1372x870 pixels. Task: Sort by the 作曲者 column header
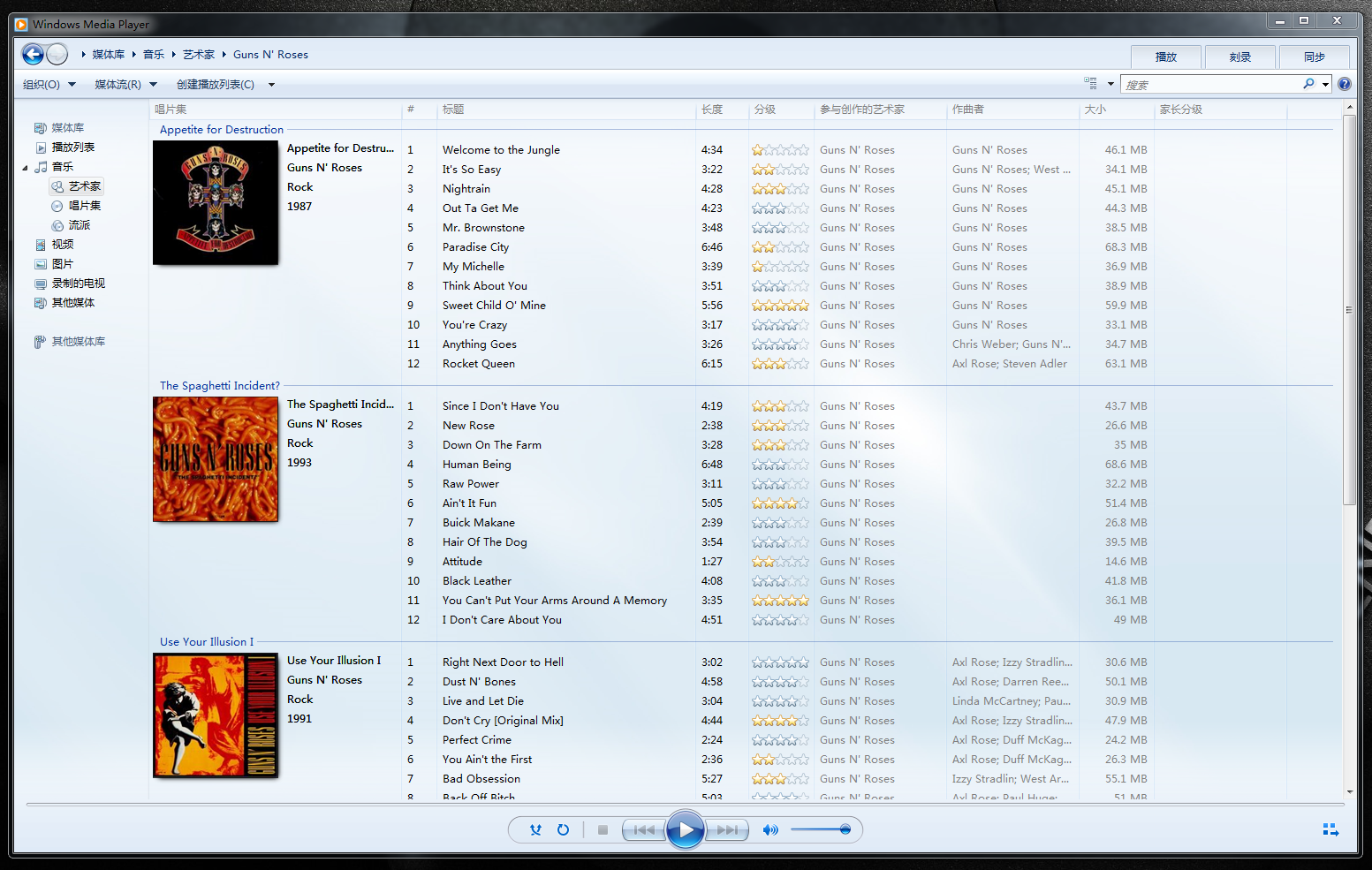(1012, 110)
